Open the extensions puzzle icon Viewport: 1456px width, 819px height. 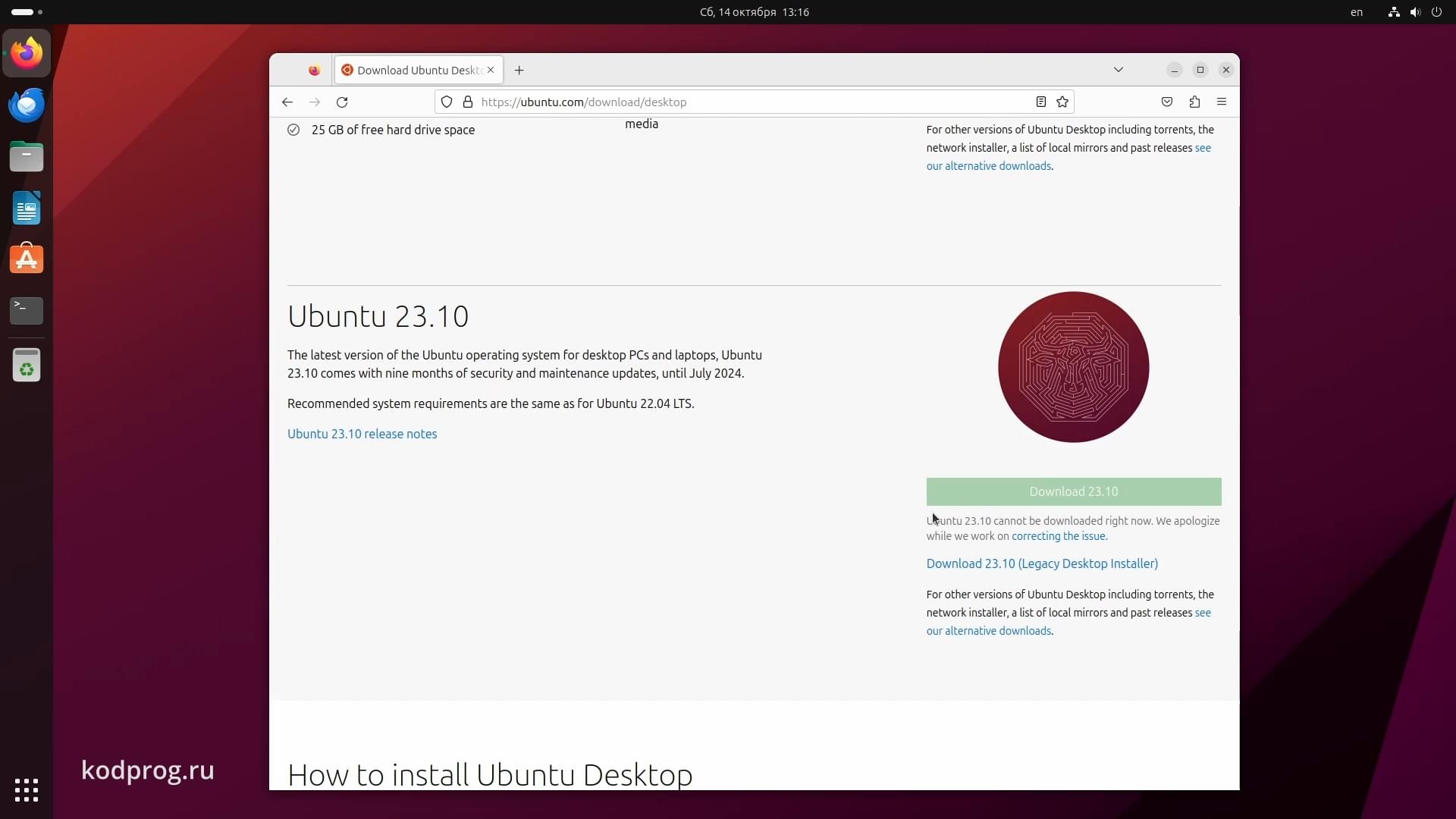click(1194, 102)
